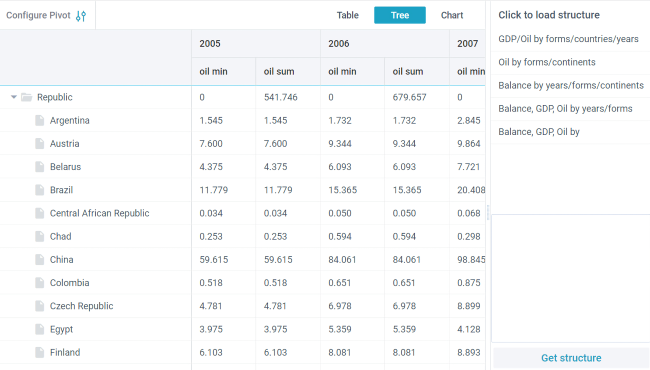The width and height of the screenshot is (650, 370).
Task: Click the 20.408 cell in Brazil row
Action: (x=468, y=190)
